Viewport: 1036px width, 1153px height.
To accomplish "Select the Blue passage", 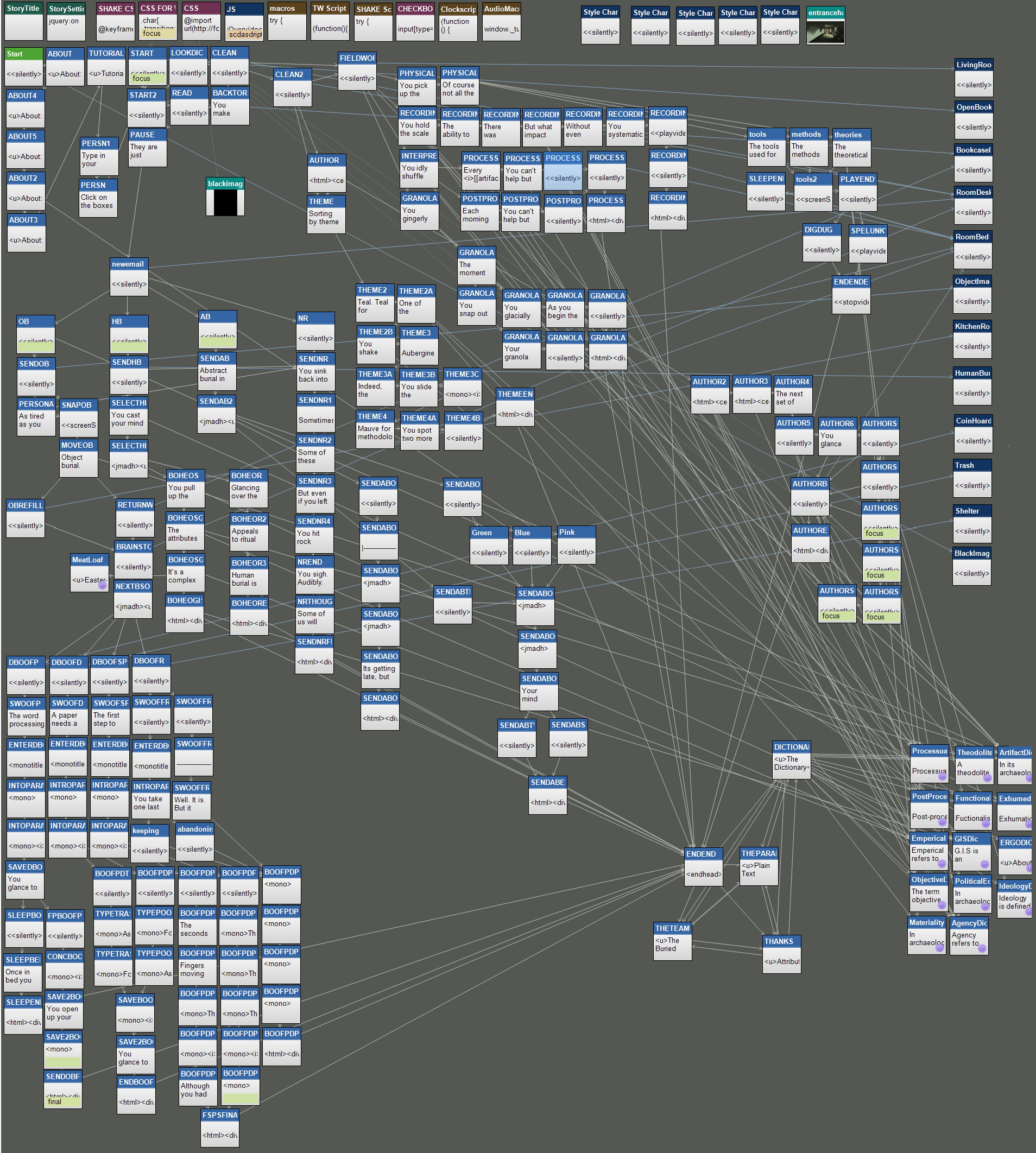I will [x=532, y=546].
